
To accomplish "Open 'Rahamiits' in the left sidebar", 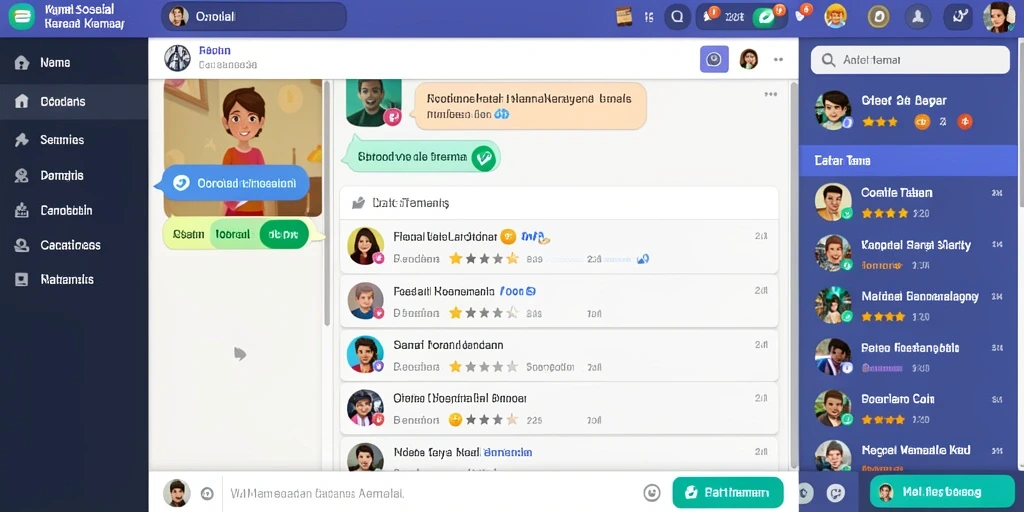I will pyautogui.click(x=74, y=280).
